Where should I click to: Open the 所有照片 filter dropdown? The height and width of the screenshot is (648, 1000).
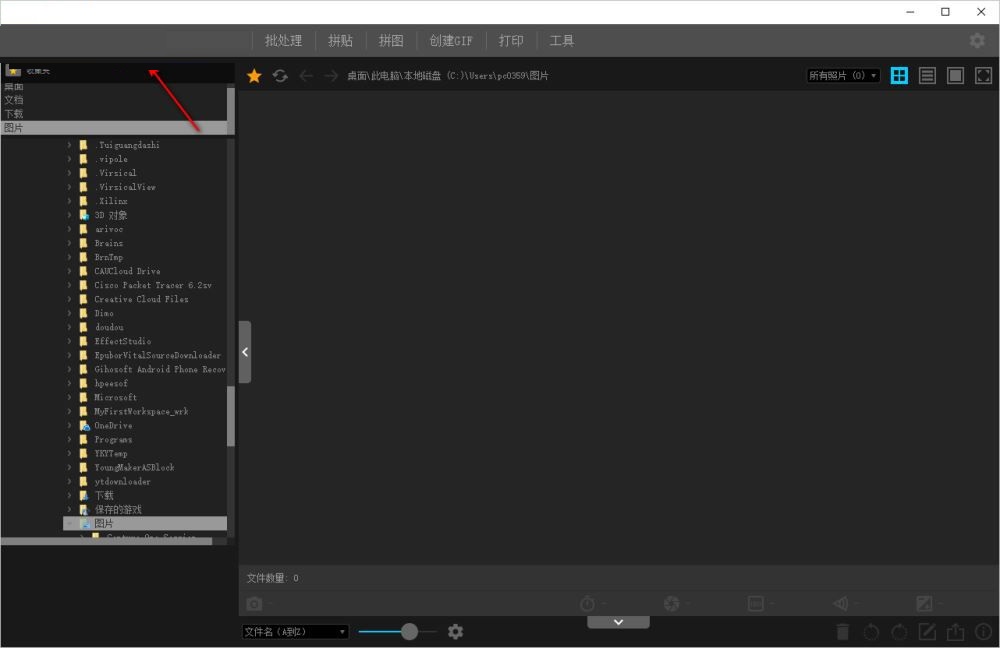pyautogui.click(x=843, y=75)
